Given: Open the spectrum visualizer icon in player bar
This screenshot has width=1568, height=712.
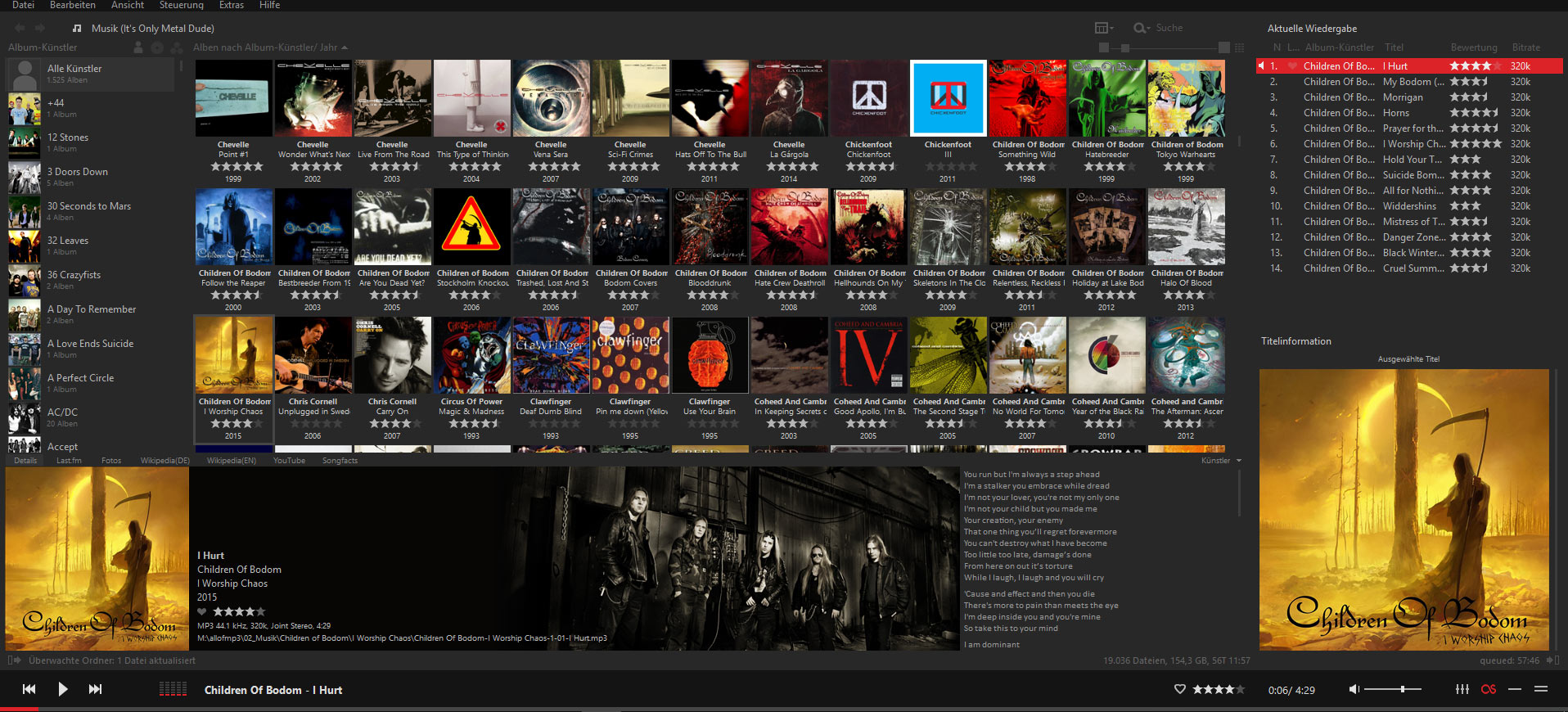Looking at the screenshot, I should pos(173,689).
